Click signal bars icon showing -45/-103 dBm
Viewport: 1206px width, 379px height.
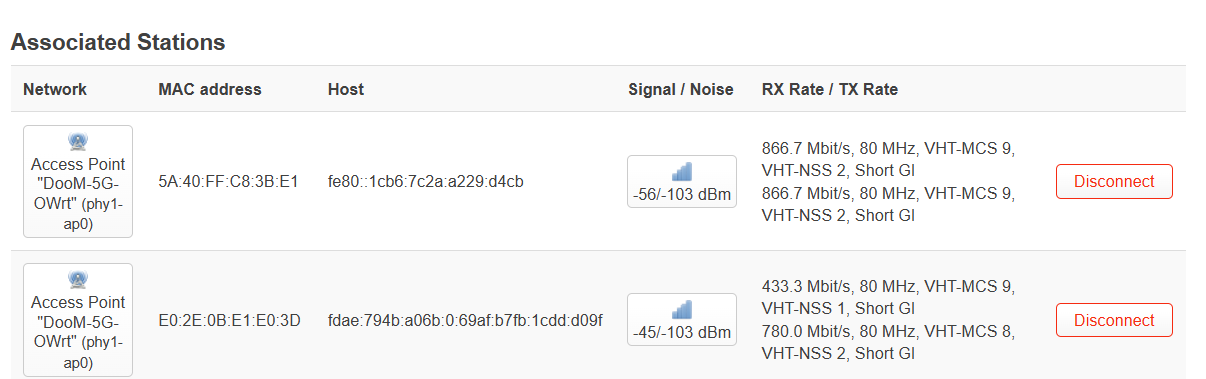[682, 310]
